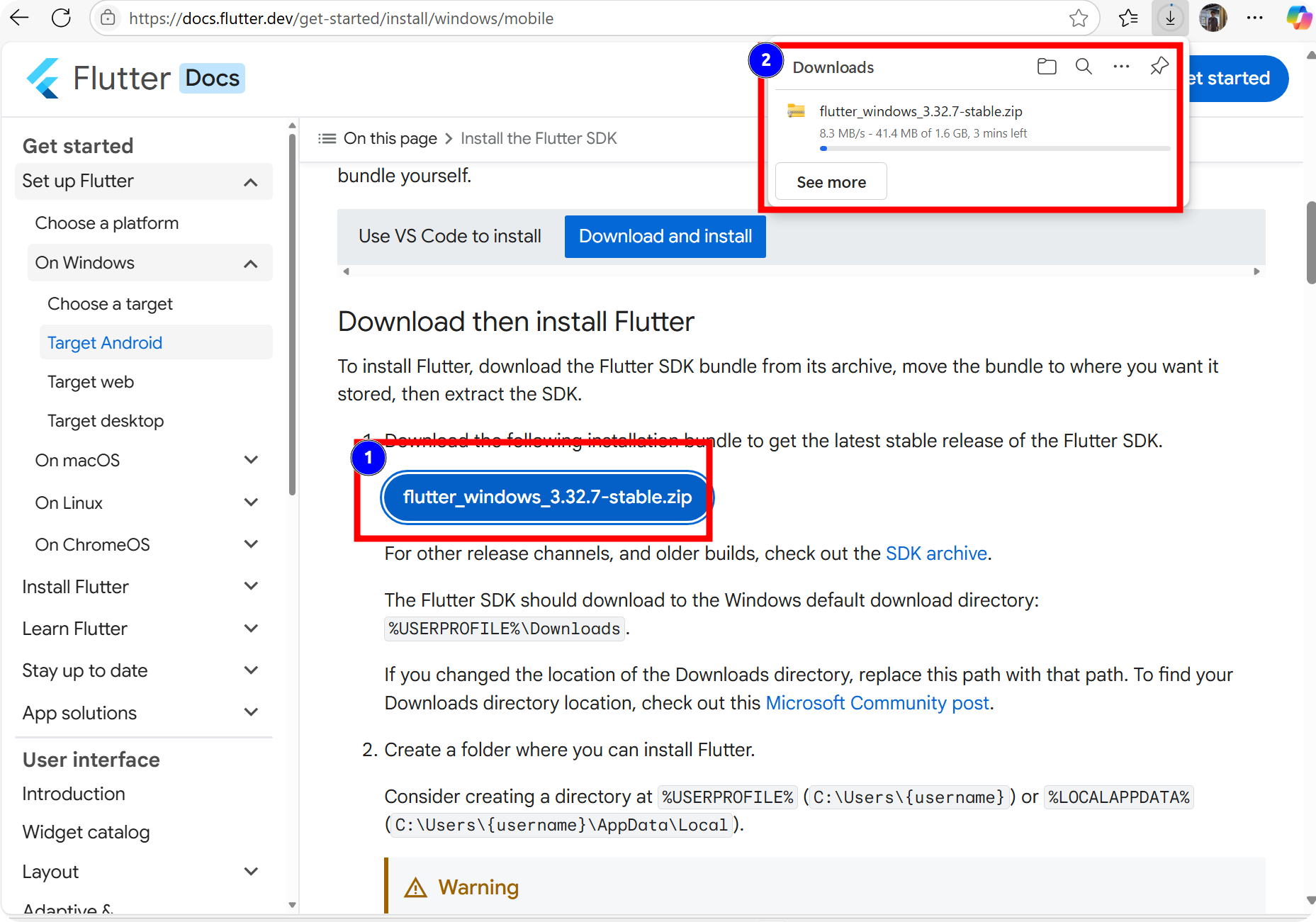This screenshot has height=922, width=1316.
Task: Click the Get started button
Action: (x=1237, y=78)
